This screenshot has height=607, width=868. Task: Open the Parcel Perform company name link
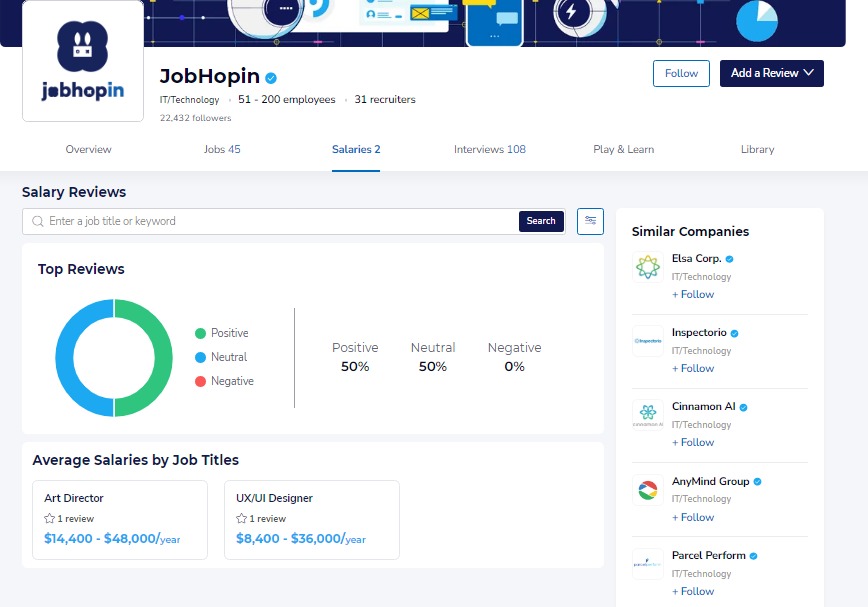pyautogui.click(x=709, y=556)
